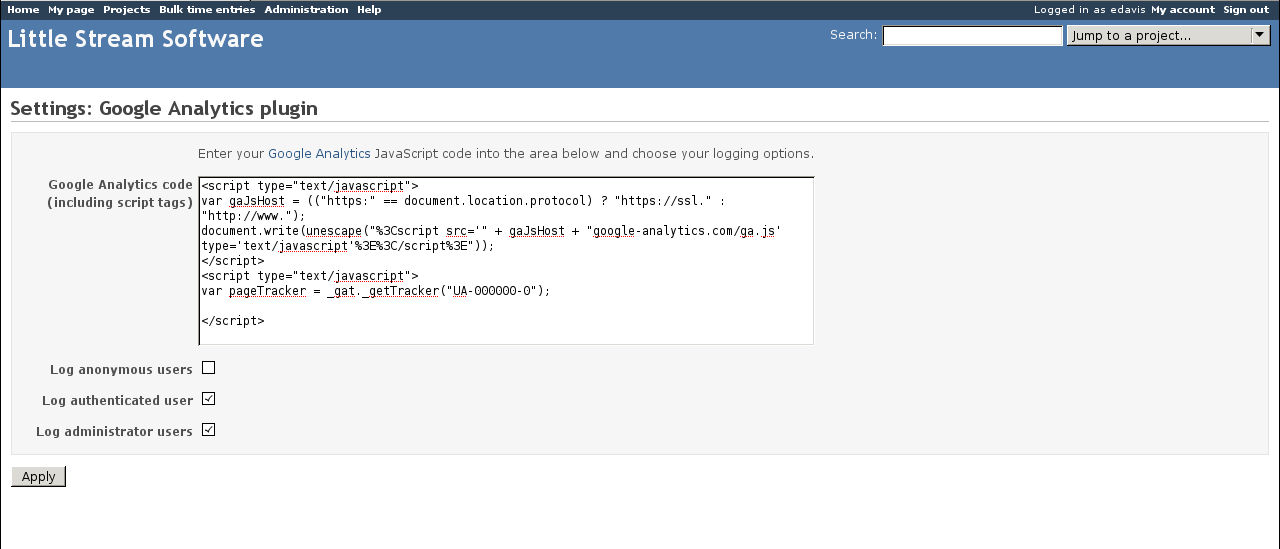Go to My page

70,9
